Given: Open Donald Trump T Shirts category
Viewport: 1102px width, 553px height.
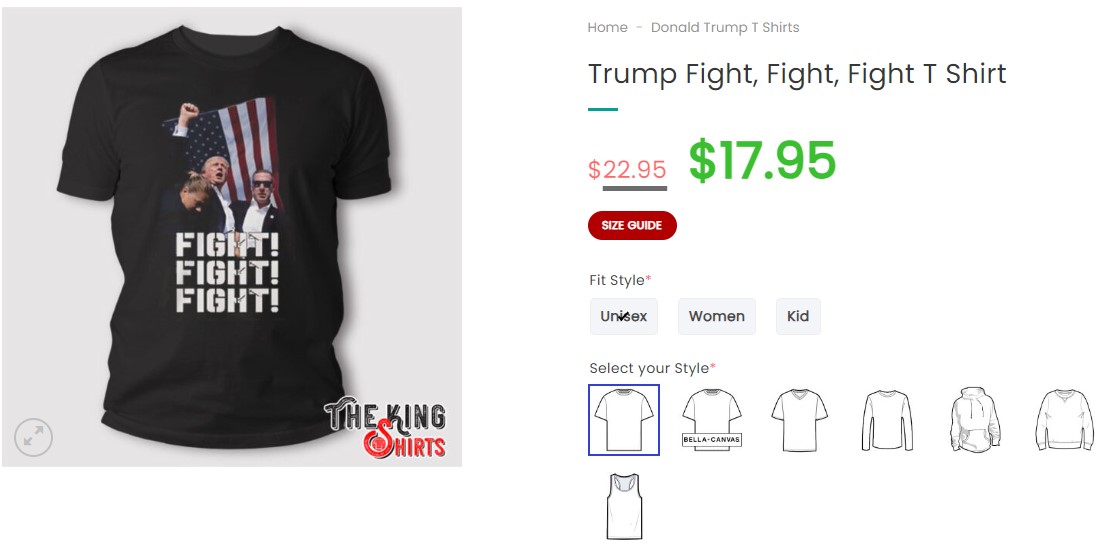Looking at the screenshot, I should tap(725, 27).
